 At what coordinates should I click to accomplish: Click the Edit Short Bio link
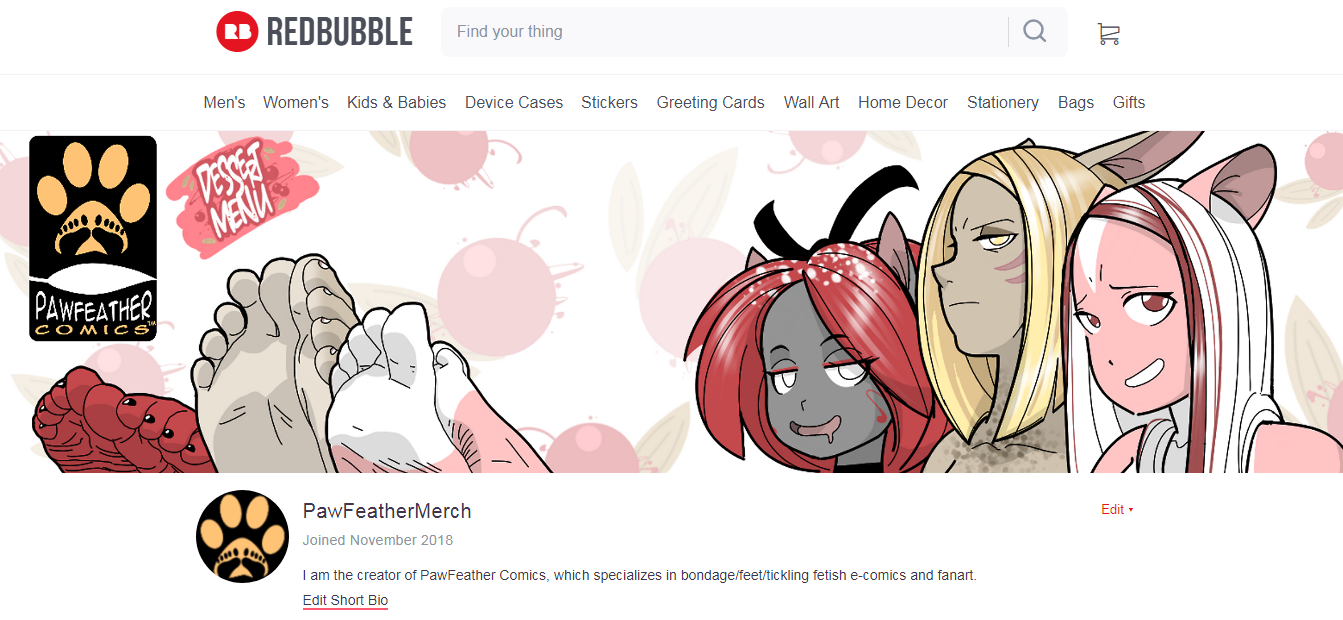tap(345, 600)
